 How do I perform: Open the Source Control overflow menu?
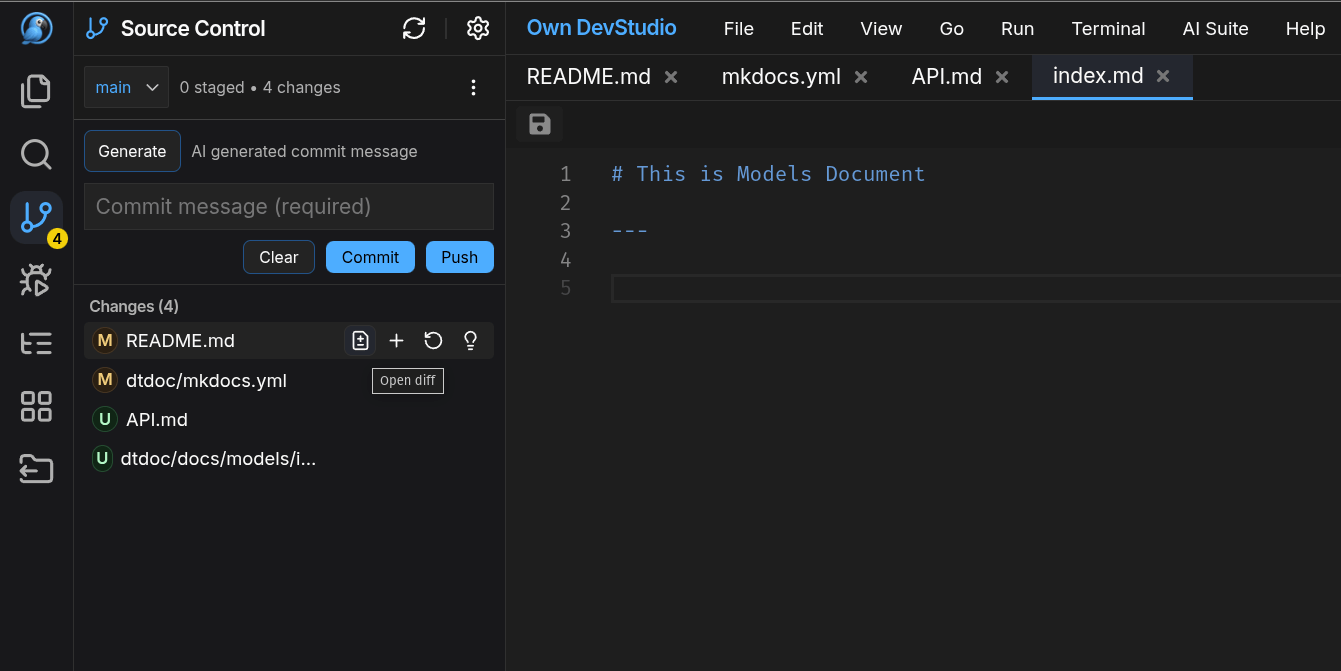[x=473, y=87]
